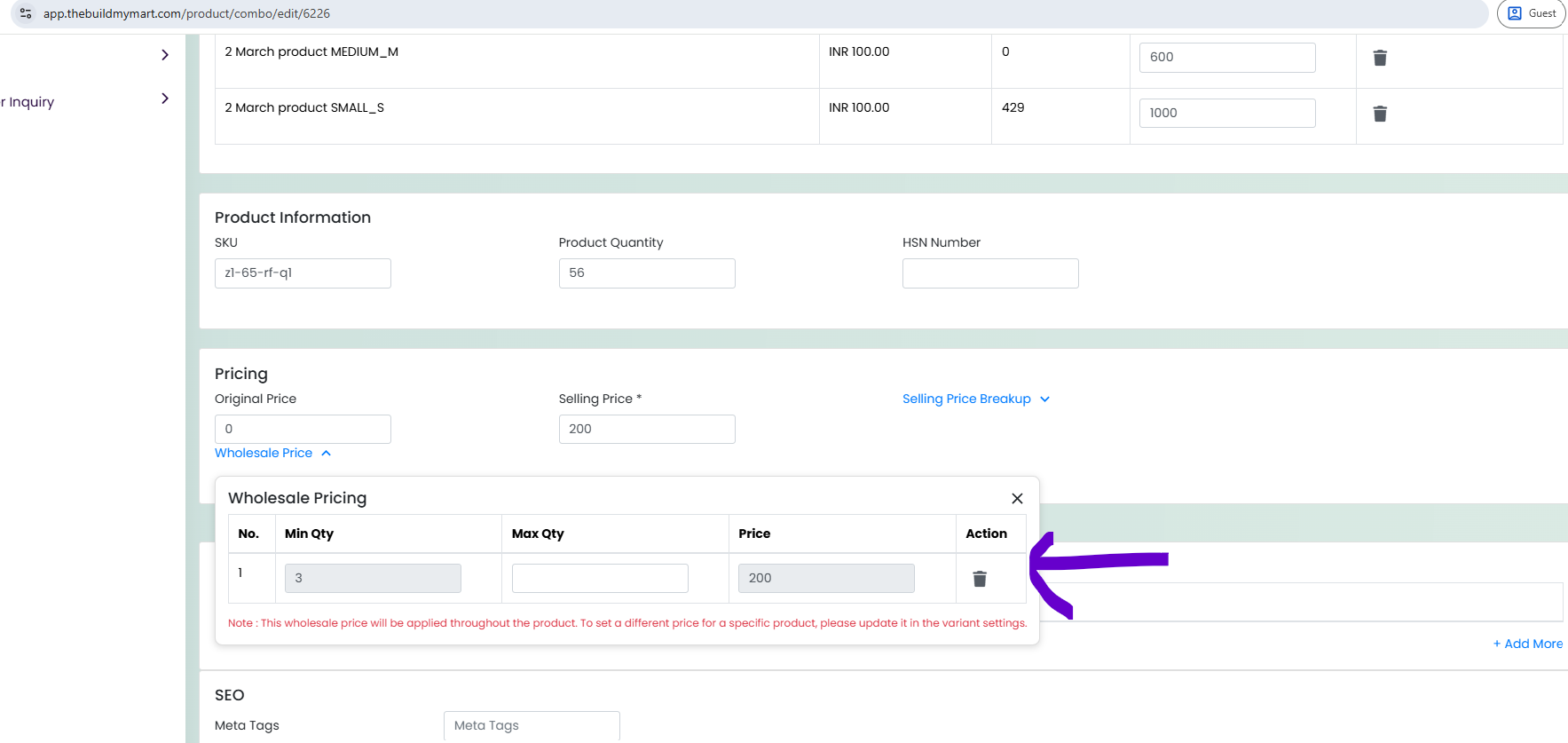Click the Action column header

pyautogui.click(x=986, y=534)
